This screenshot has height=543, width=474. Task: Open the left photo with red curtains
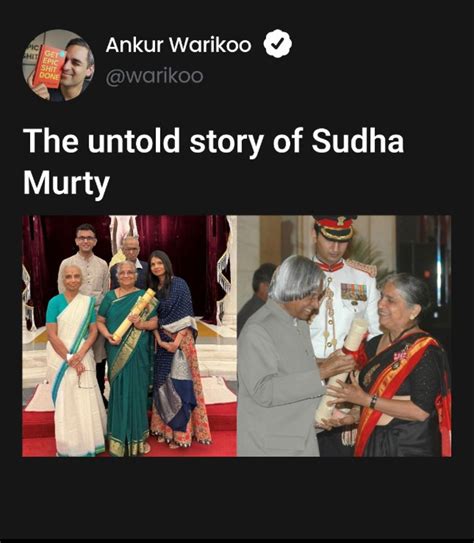pos(129,336)
